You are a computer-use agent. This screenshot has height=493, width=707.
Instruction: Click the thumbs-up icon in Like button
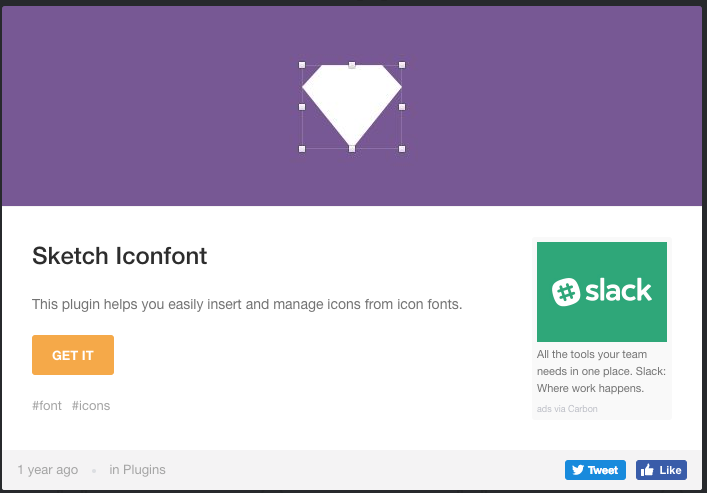(x=647, y=470)
